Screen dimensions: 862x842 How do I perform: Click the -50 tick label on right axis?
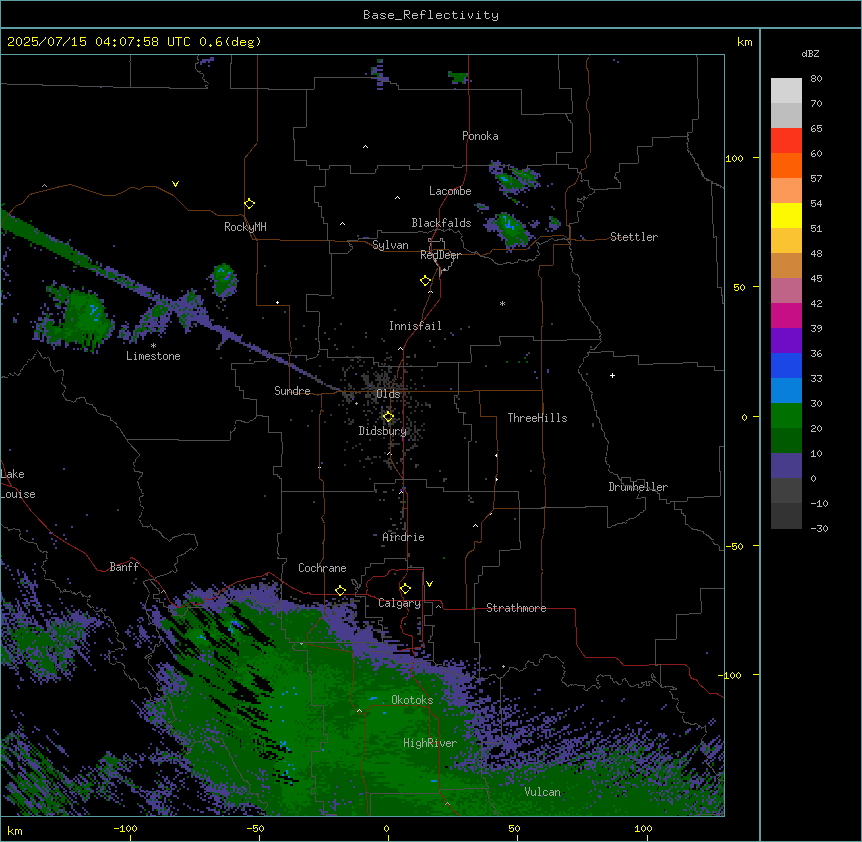[734, 546]
